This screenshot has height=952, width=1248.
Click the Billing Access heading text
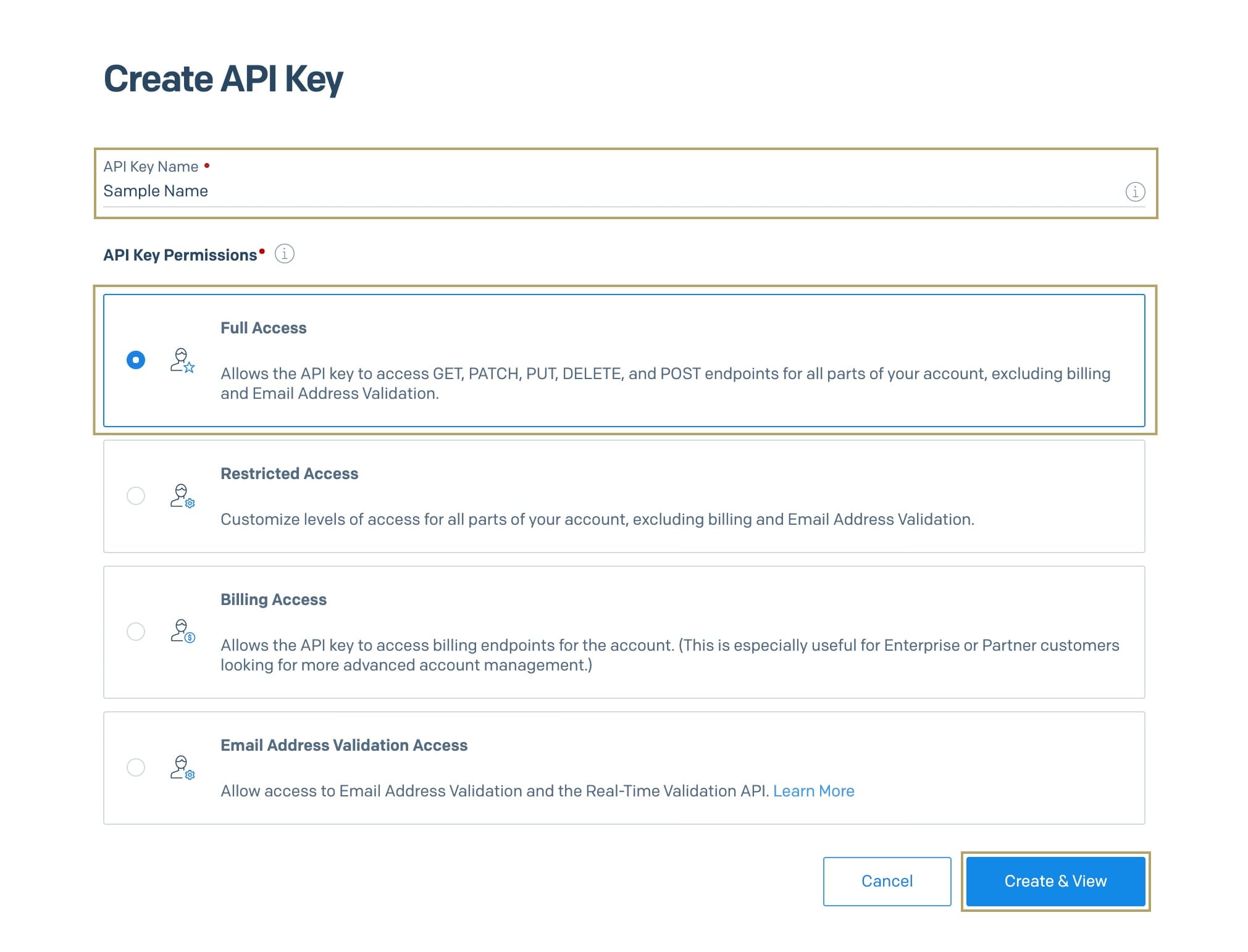click(x=274, y=599)
